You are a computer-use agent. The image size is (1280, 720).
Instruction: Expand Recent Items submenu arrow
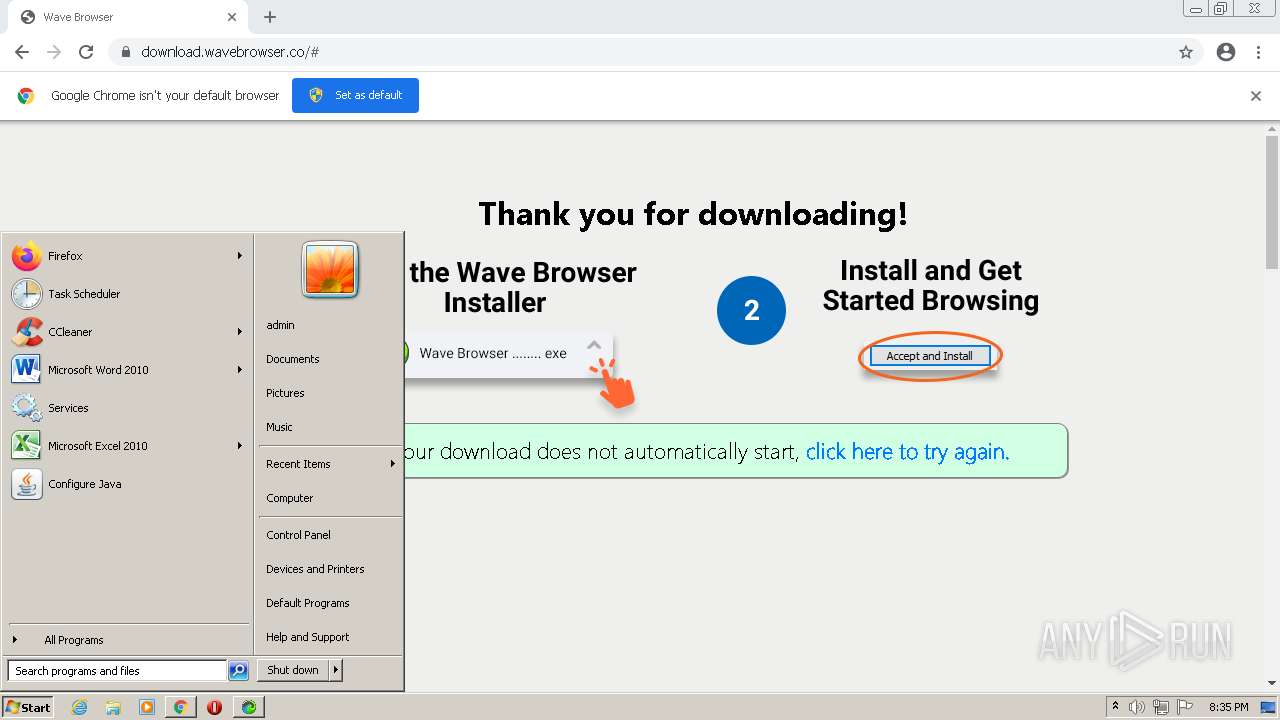(x=393, y=464)
